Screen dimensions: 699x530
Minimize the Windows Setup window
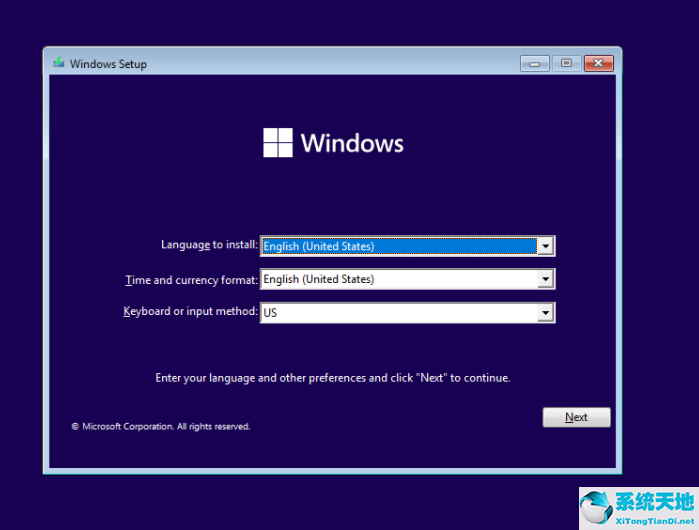pos(534,64)
